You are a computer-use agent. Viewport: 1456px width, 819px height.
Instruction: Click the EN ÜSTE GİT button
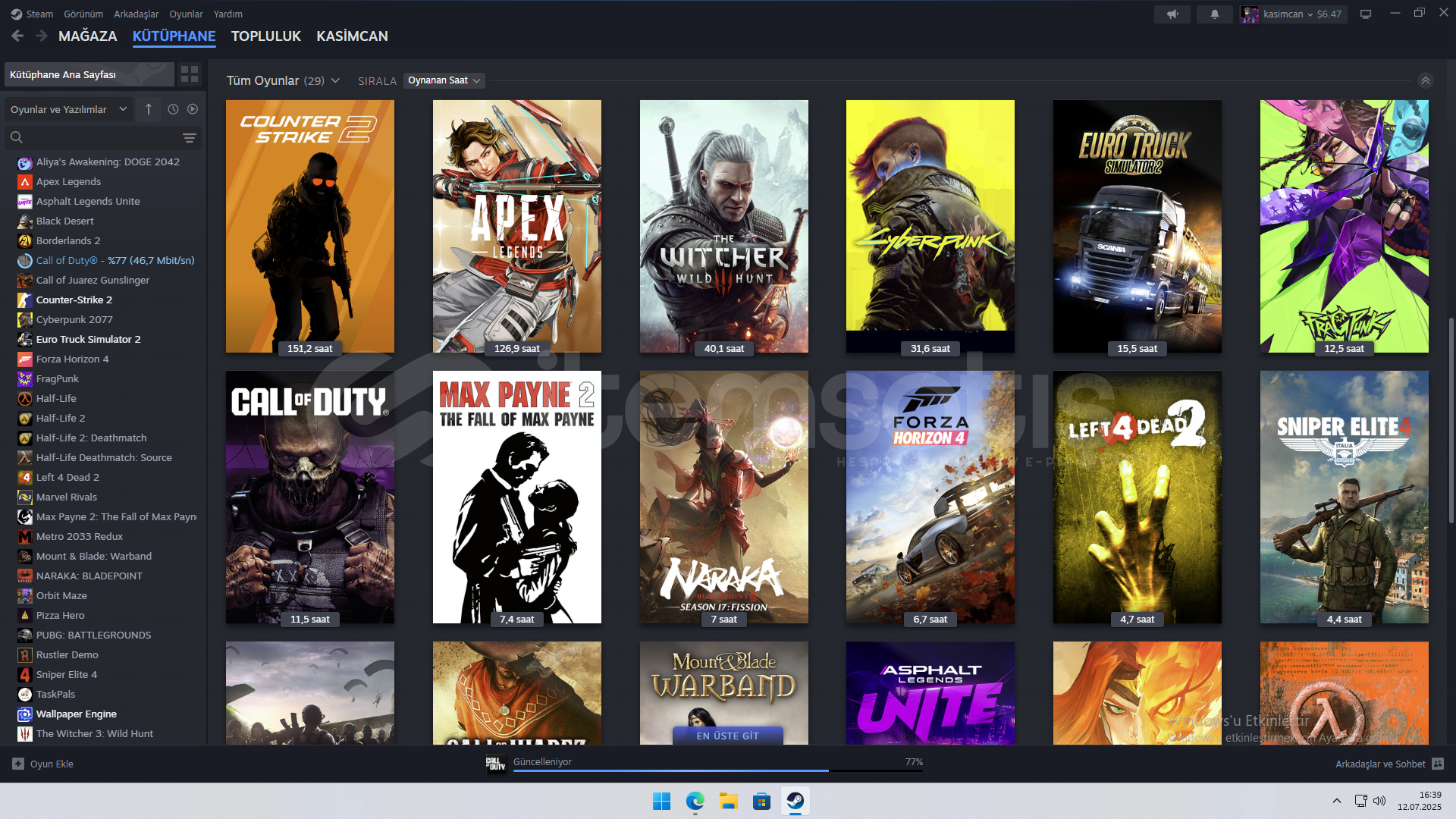(727, 736)
